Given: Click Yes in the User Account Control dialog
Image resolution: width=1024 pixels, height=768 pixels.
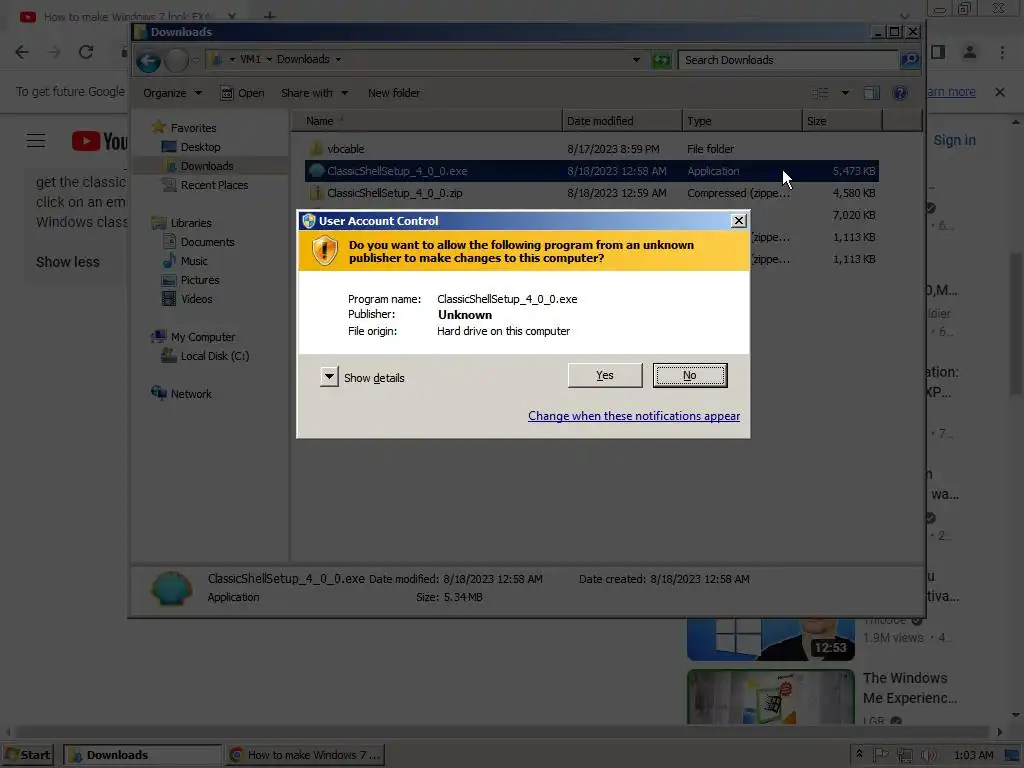Looking at the screenshot, I should coord(605,376).
